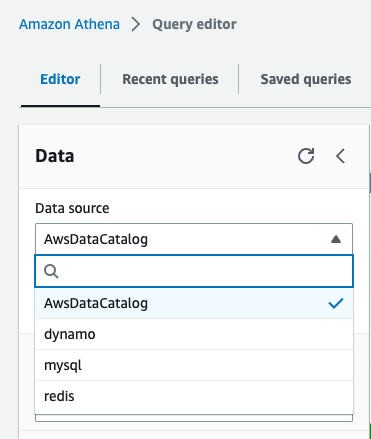Go to Amazon Athena breadcrumb link
Image resolution: width=371 pixels, height=439 pixels.
tap(69, 24)
